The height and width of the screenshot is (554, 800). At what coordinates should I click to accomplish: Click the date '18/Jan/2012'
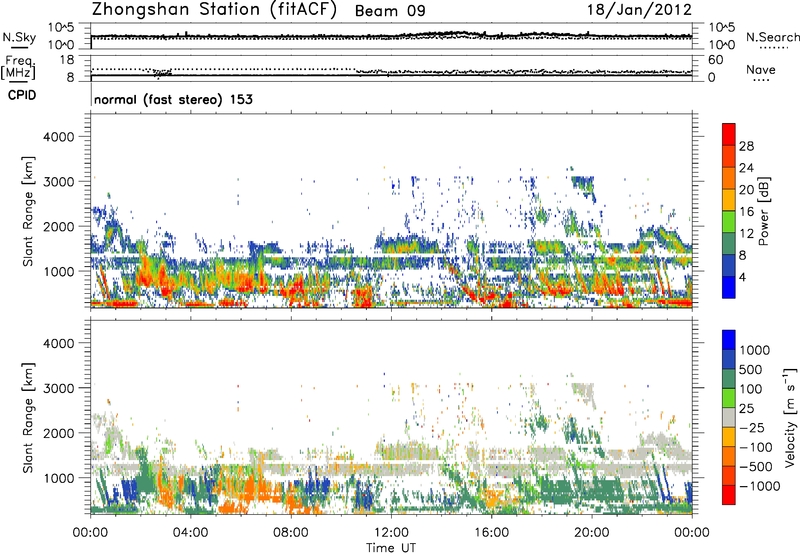(639, 10)
